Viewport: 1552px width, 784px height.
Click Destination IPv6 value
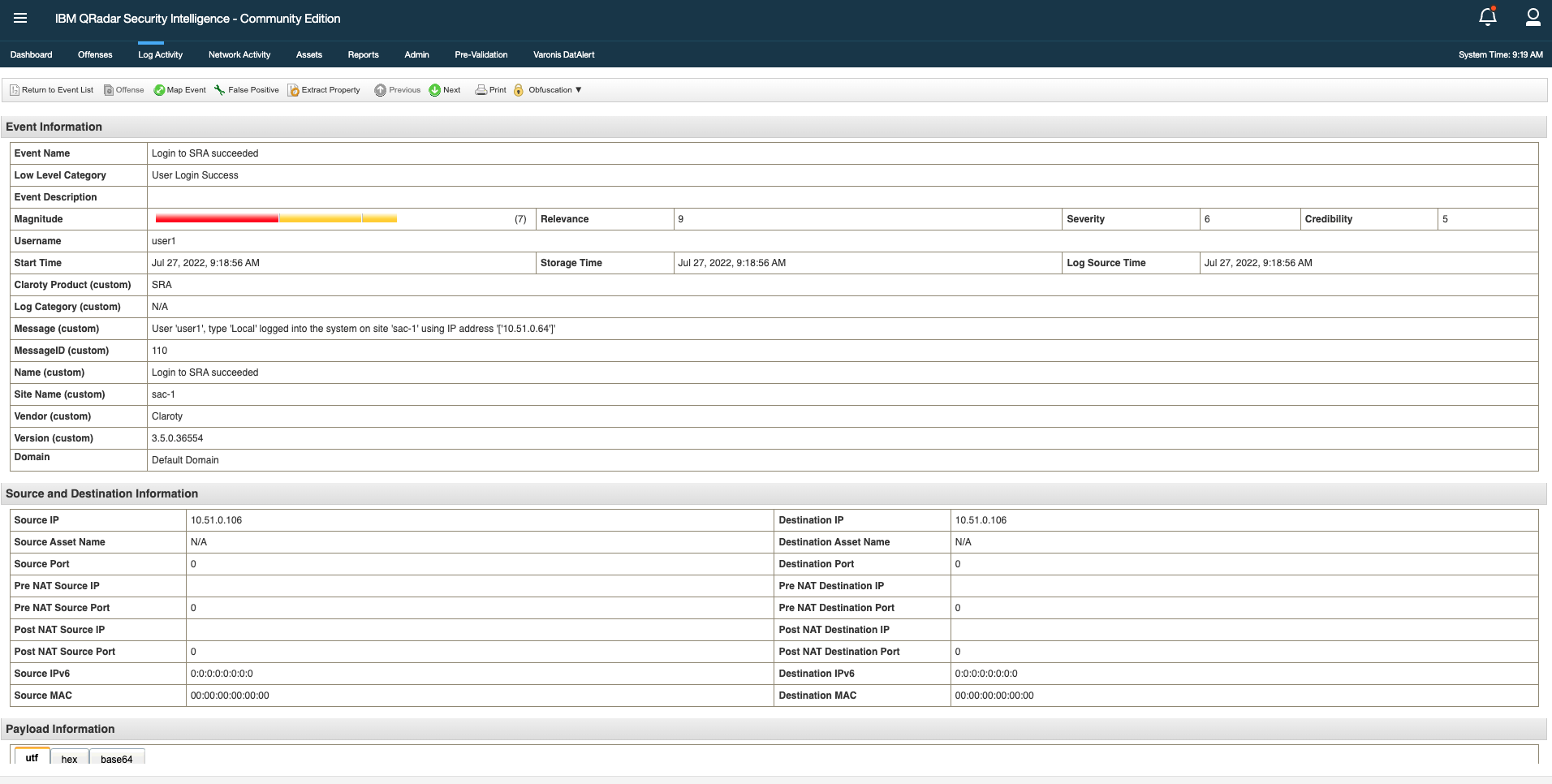(986, 674)
